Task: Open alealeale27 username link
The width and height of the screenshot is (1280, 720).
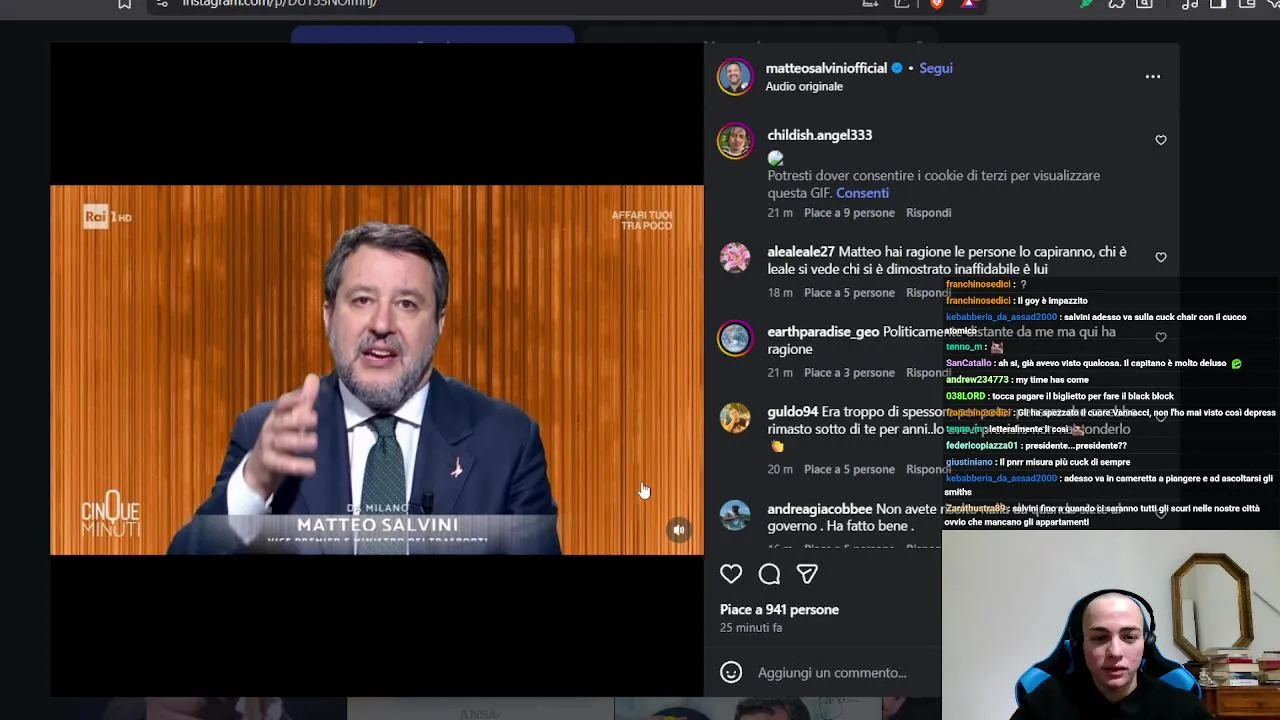Action: tap(801, 252)
